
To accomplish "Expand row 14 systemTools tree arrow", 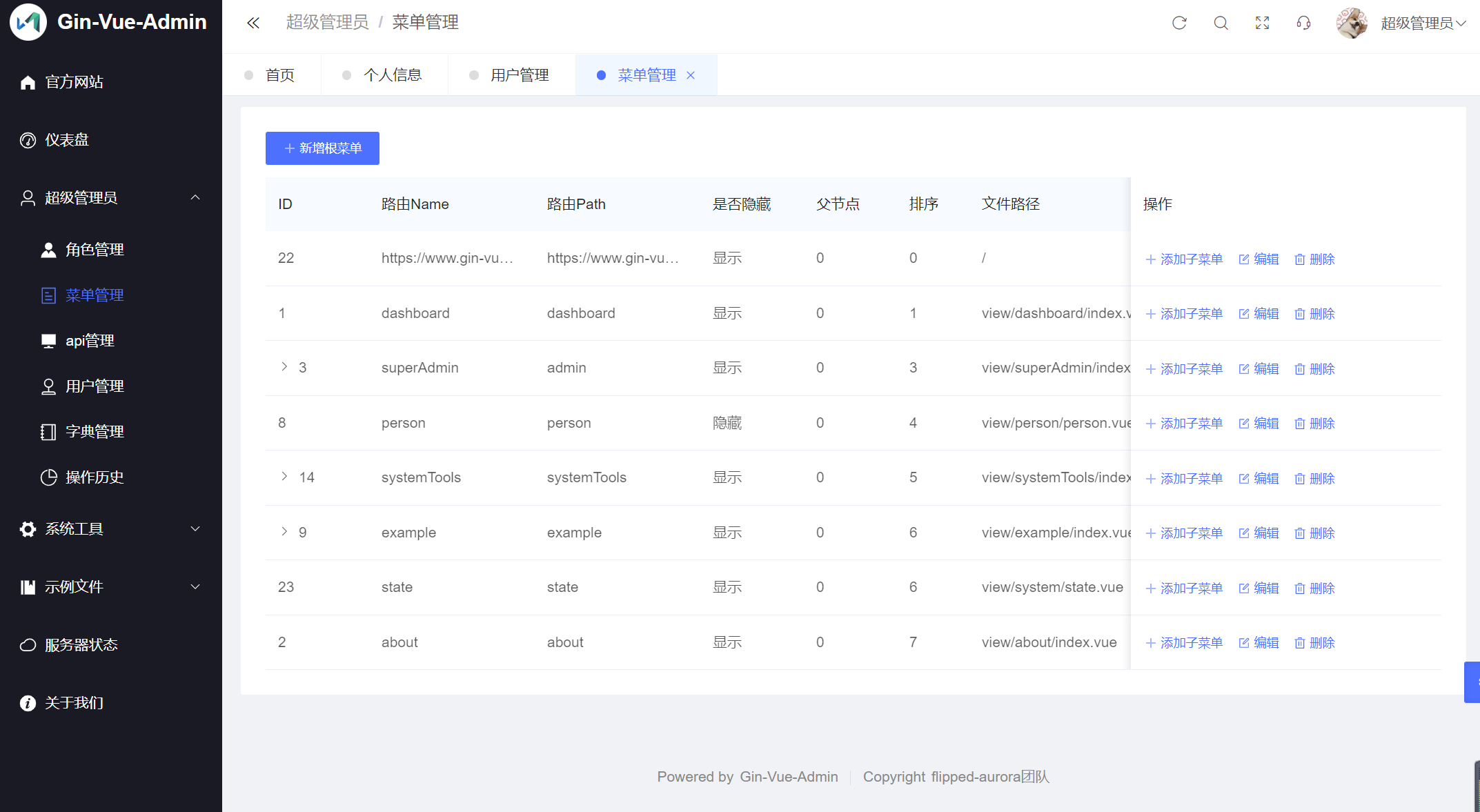I will (x=284, y=476).
